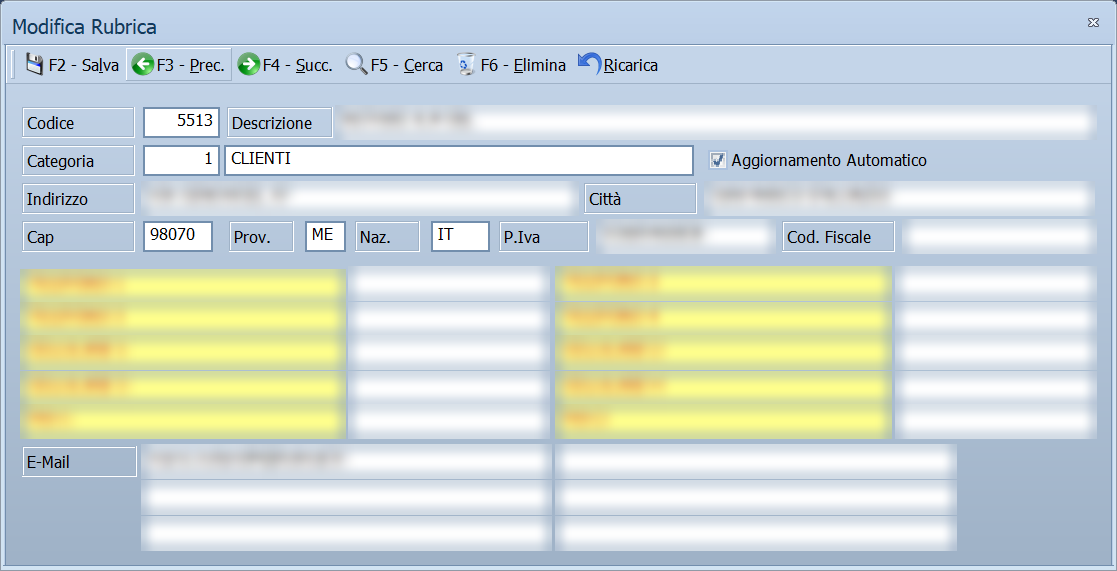
Task: Click the Cerca toolbar label
Action: point(423,66)
